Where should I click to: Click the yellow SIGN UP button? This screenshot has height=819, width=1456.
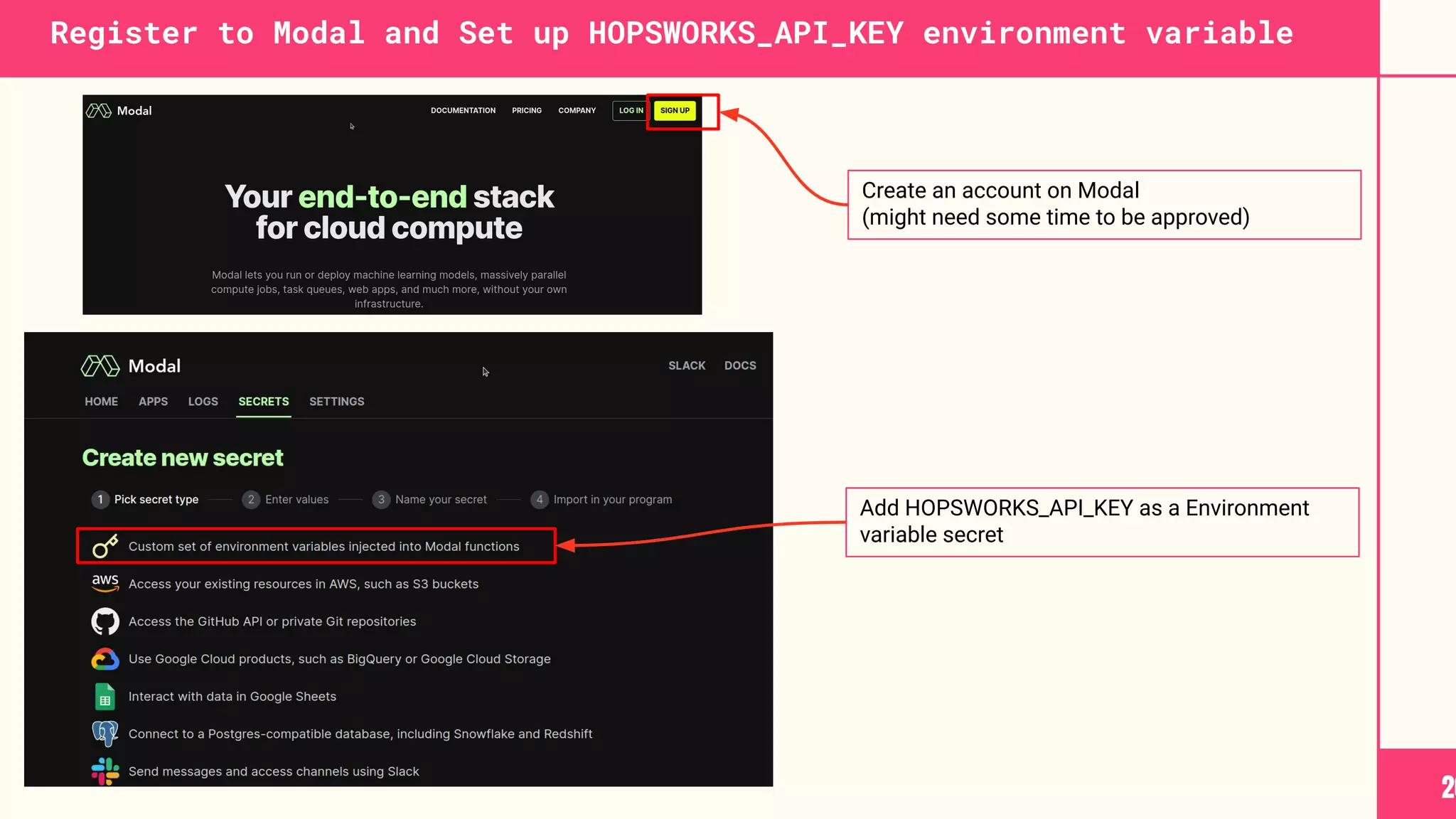click(675, 111)
